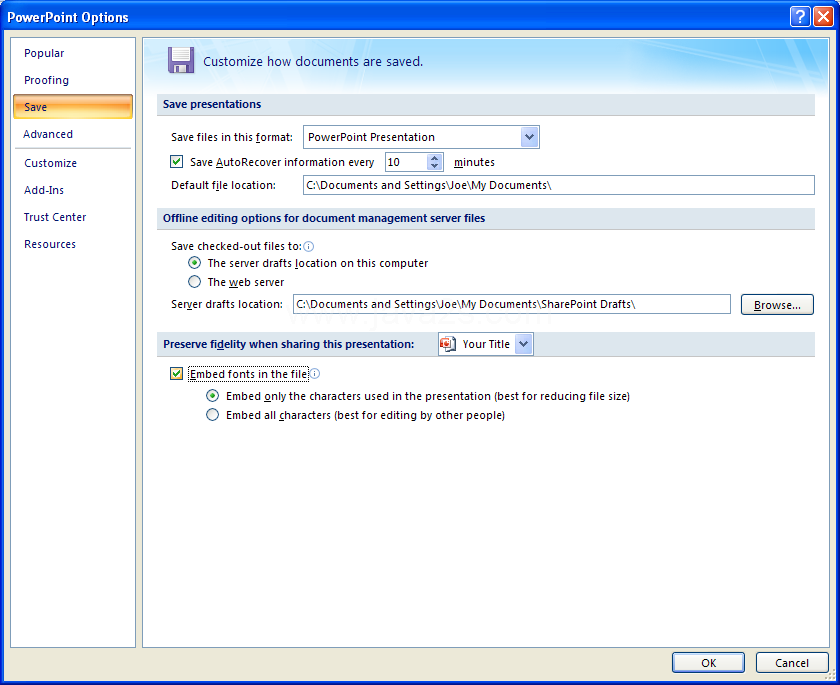Click the 'Save presentations' section heading

pos(212,104)
